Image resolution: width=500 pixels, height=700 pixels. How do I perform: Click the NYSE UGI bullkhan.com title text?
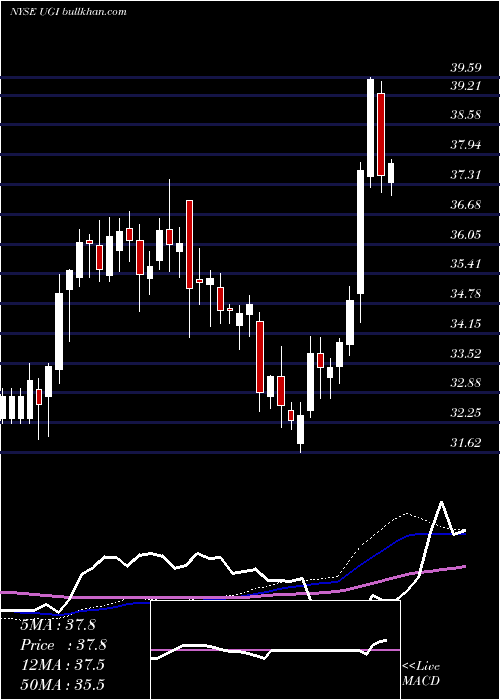68,12
